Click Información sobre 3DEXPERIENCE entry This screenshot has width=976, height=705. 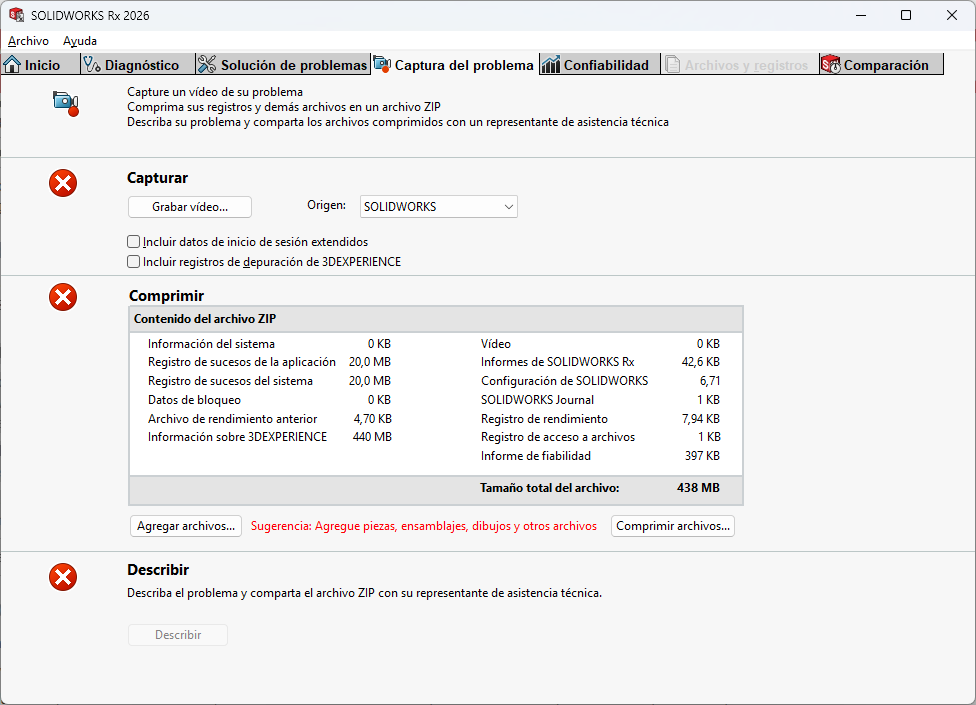click(x=237, y=437)
